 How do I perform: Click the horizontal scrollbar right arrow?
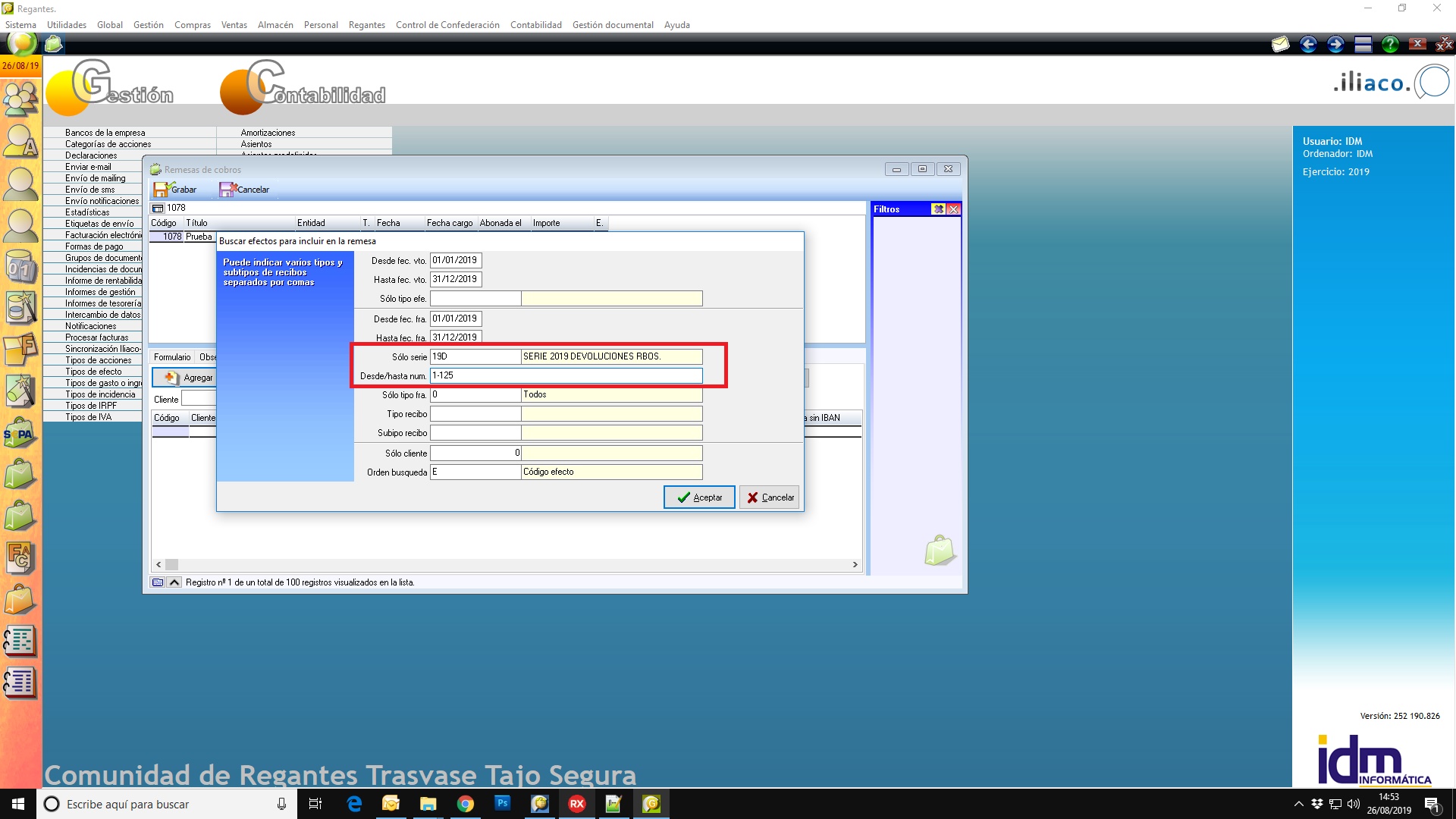(855, 564)
